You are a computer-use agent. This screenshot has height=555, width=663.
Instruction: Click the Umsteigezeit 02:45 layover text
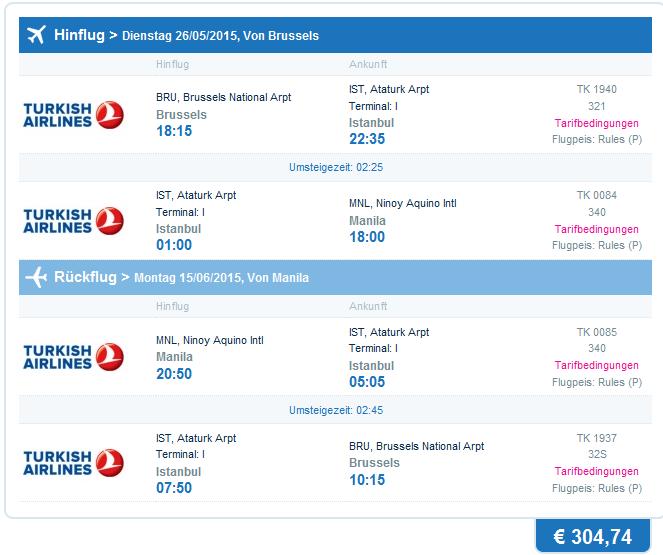coord(336,410)
